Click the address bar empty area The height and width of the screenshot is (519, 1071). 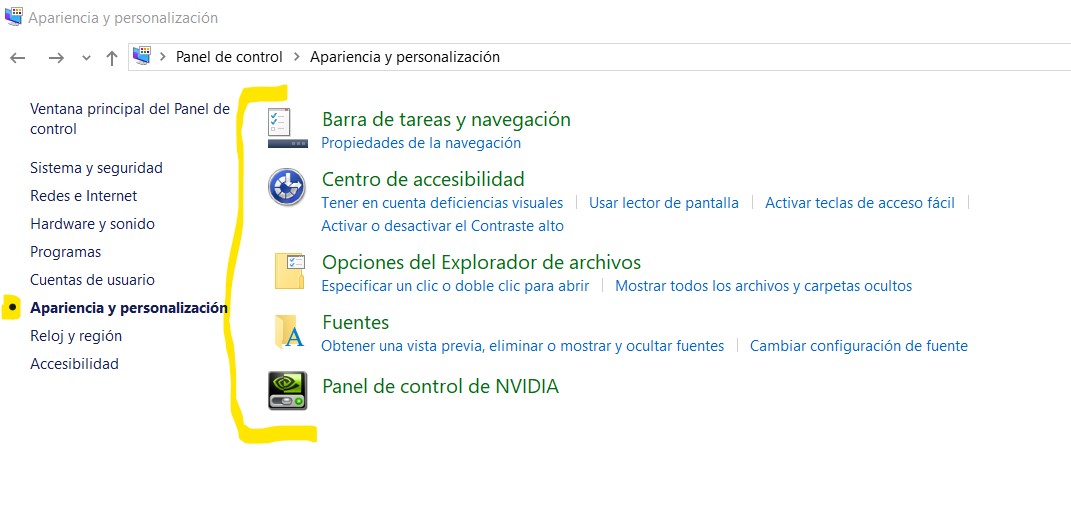(x=780, y=57)
